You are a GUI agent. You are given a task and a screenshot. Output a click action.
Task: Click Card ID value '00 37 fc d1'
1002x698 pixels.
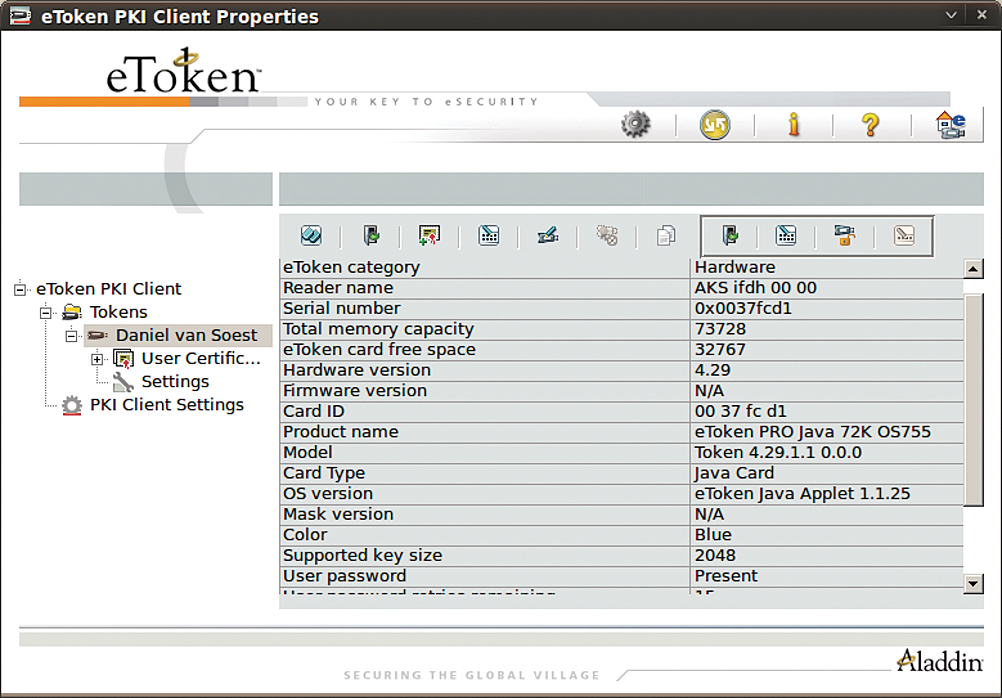741,411
